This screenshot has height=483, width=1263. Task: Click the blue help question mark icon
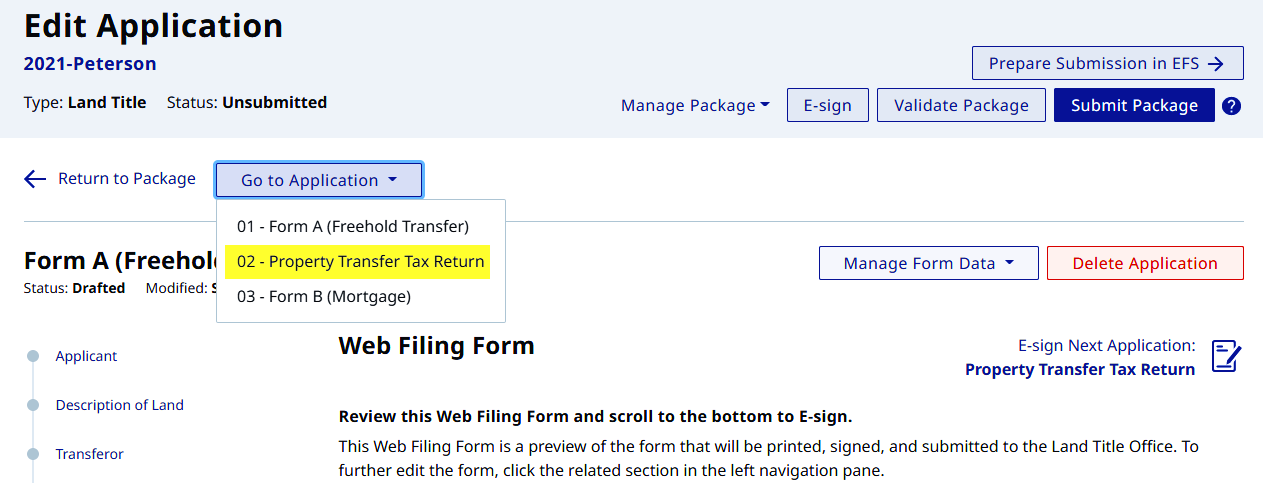click(x=1231, y=106)
